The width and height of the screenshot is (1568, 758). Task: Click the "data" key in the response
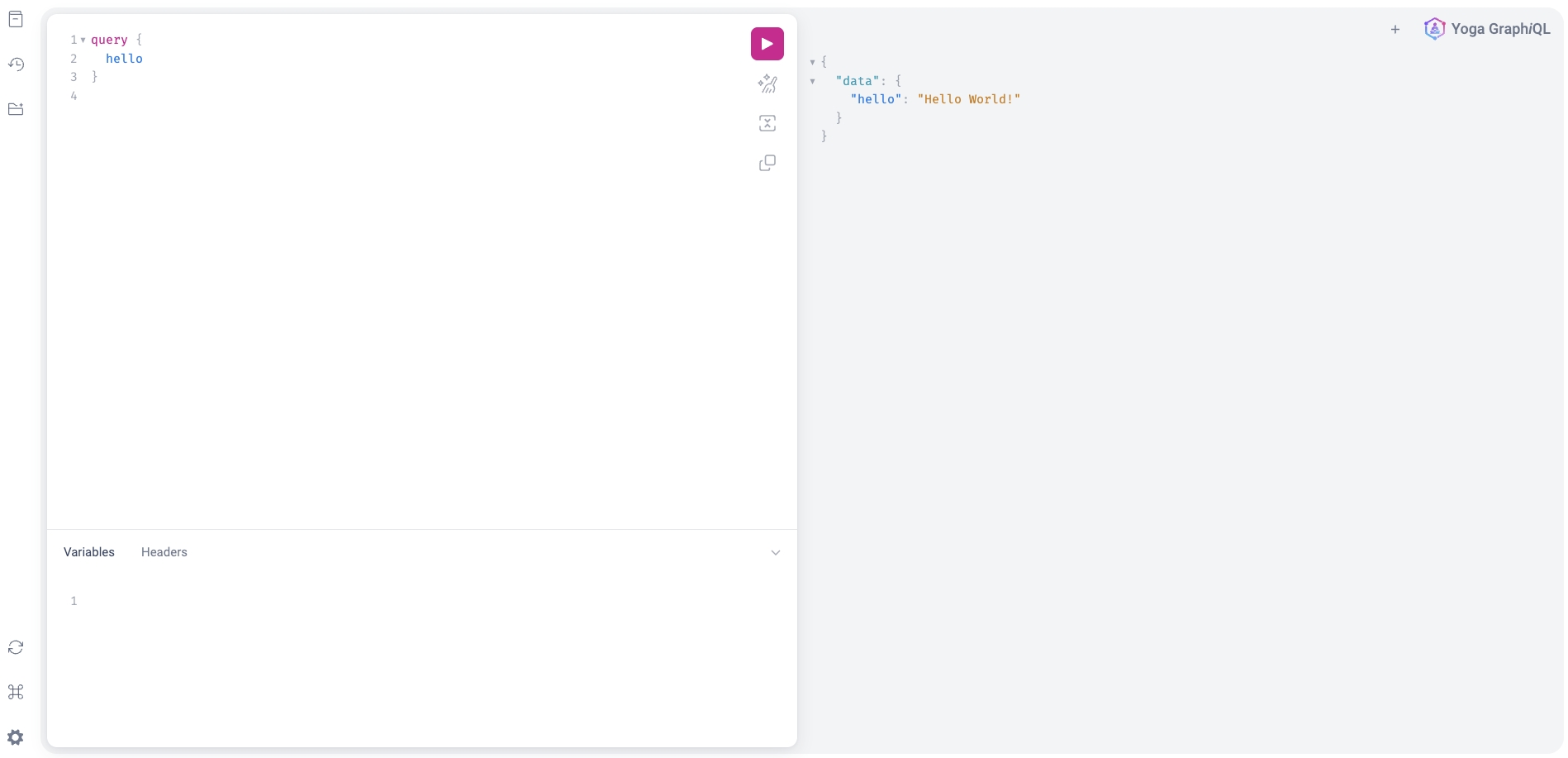(x=858, y=81)
